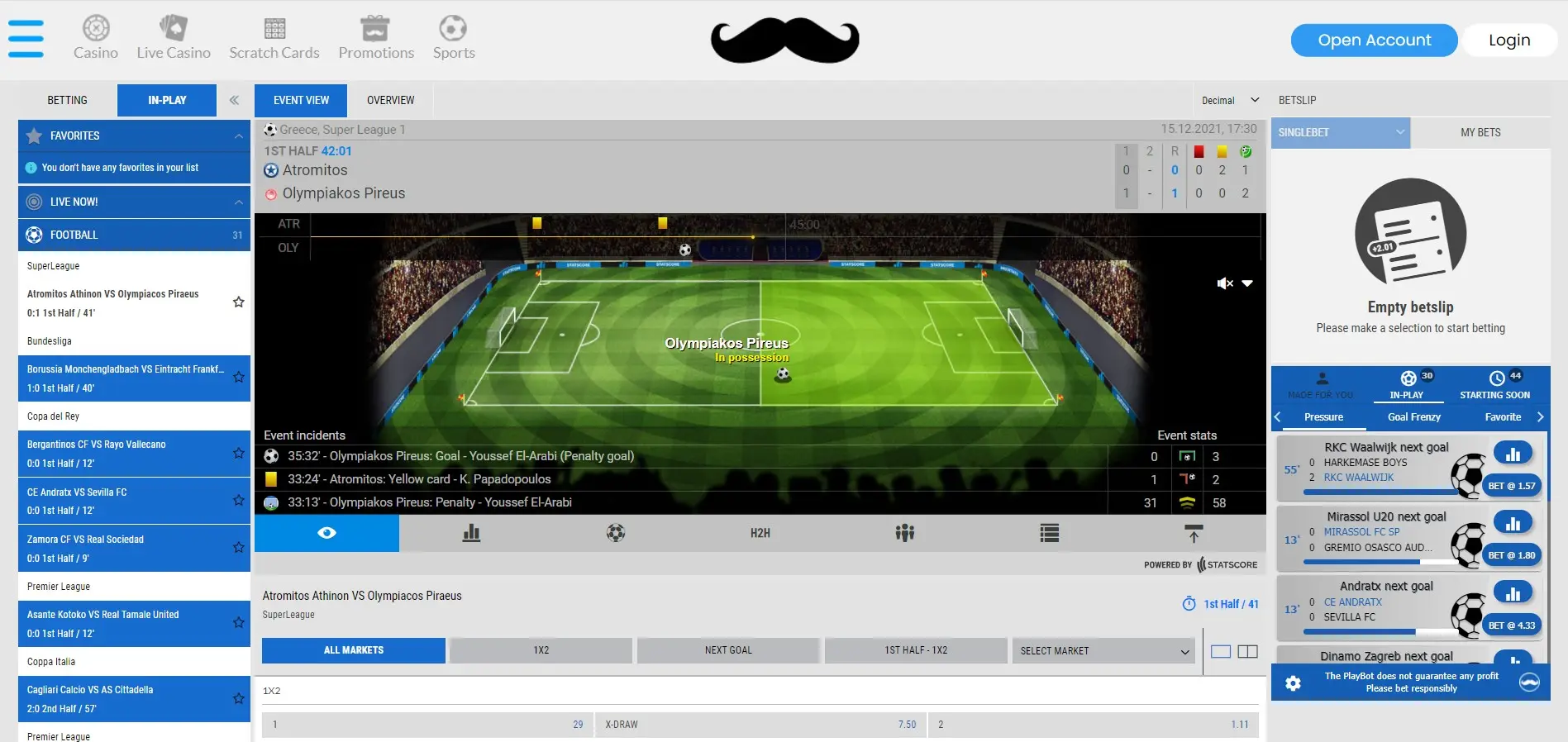Favorite CE Andratx vs Sevilla FC

tap(239, 500)
